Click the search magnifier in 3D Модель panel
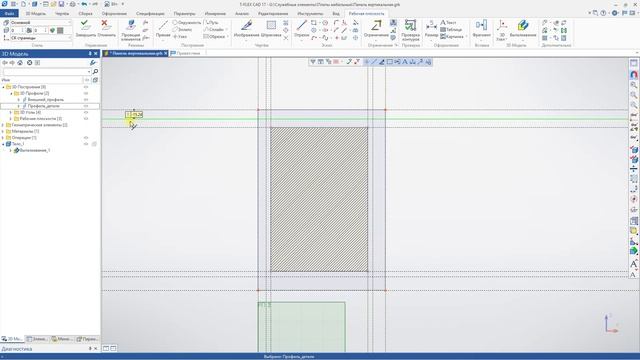 (96, 71)
